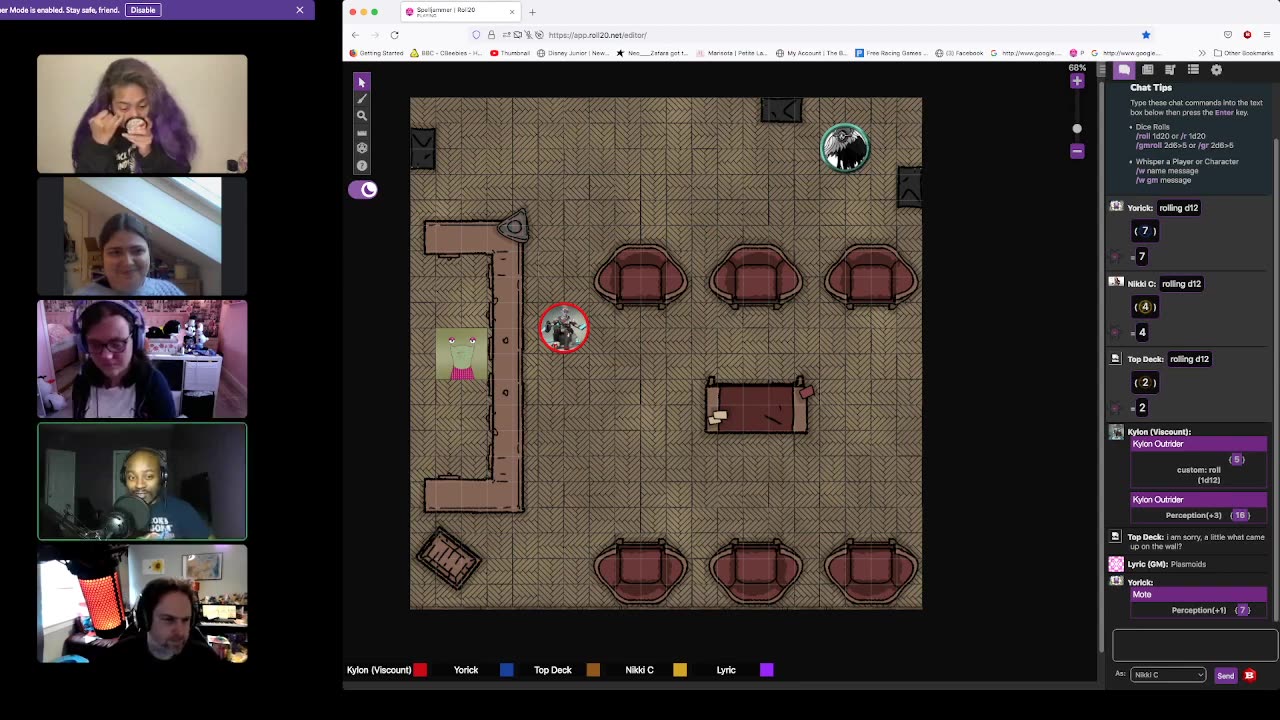The width and height of the screenshot is (1280, 720).
Task: Open the Other Bookmarks folder
Action: coord(1243,53)
